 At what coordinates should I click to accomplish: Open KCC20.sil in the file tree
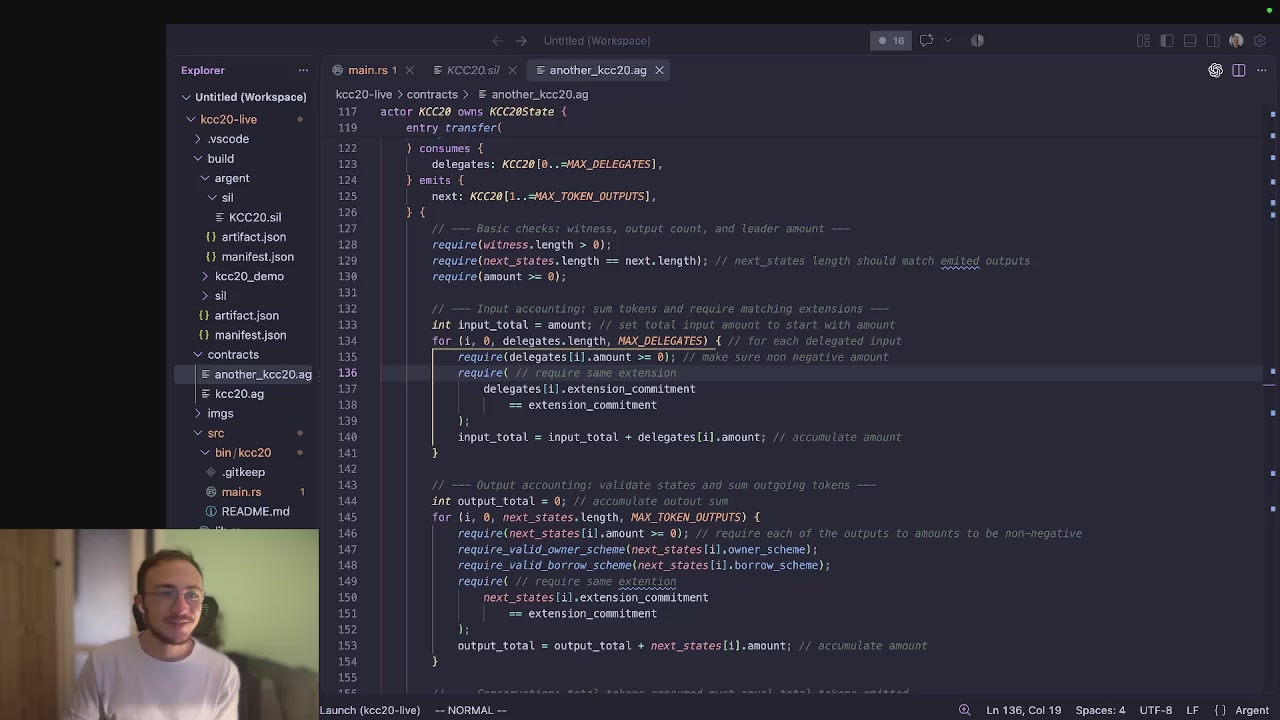[x=254, y=217]
